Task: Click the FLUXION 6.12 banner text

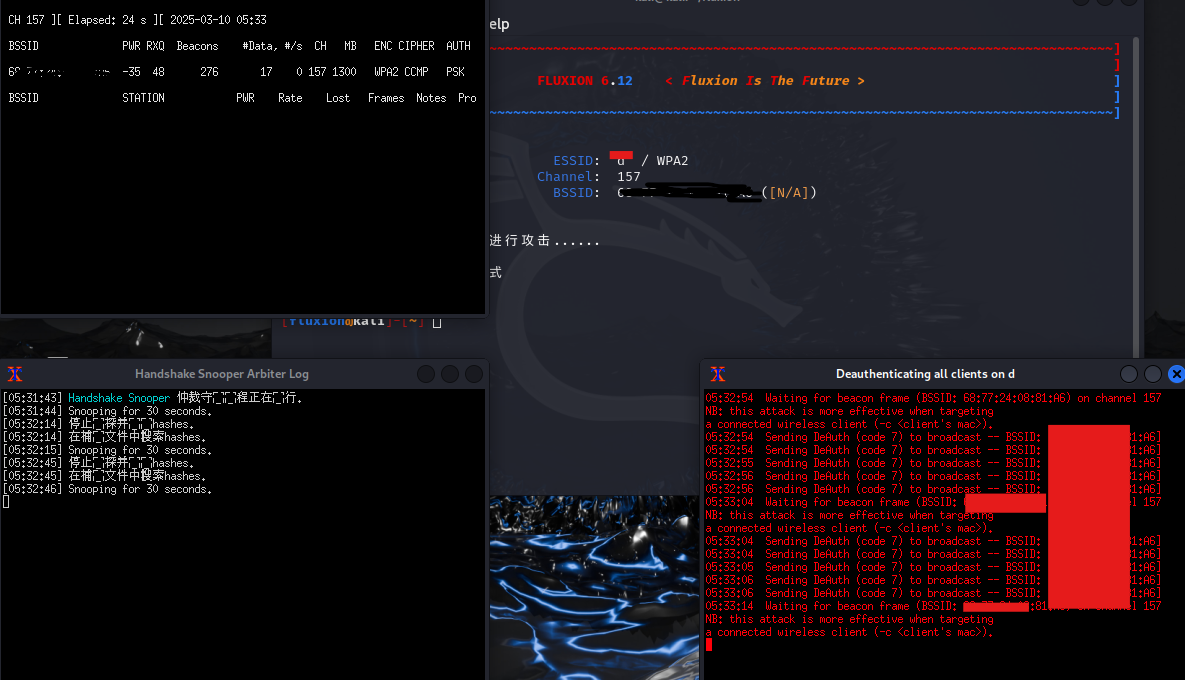Action: [585, 81]
